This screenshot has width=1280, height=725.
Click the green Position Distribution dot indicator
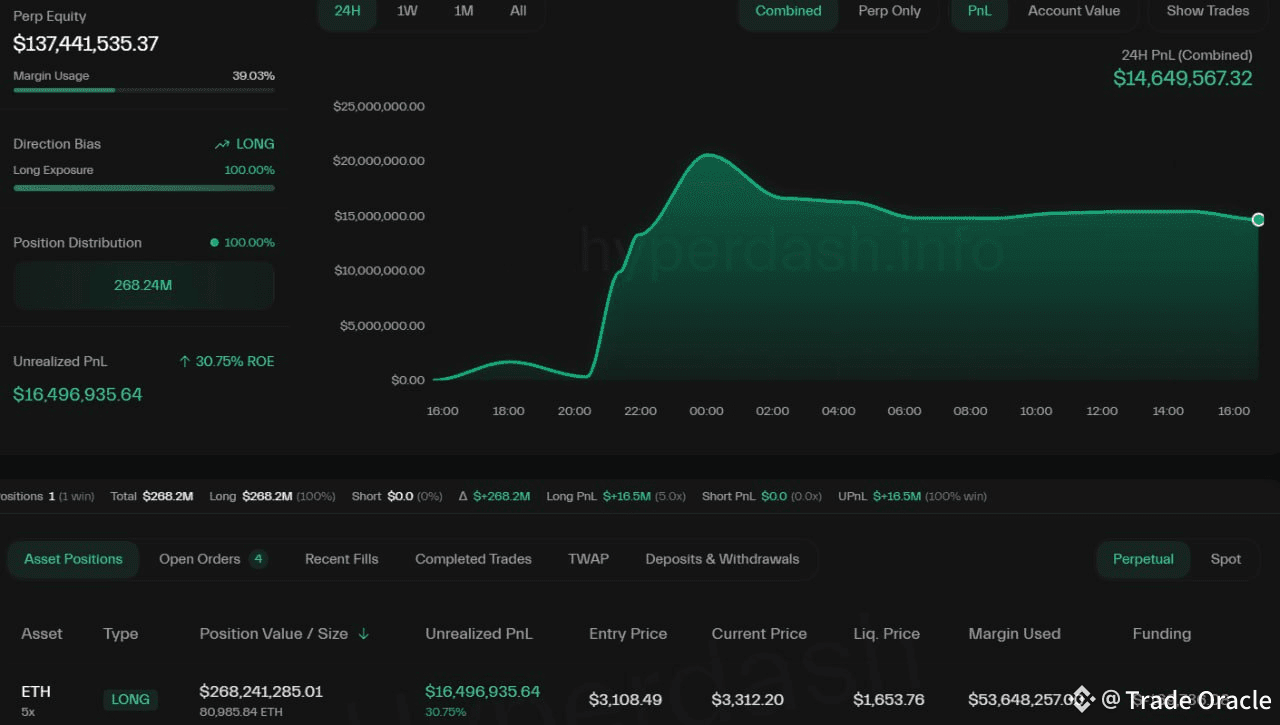point(214,243)
